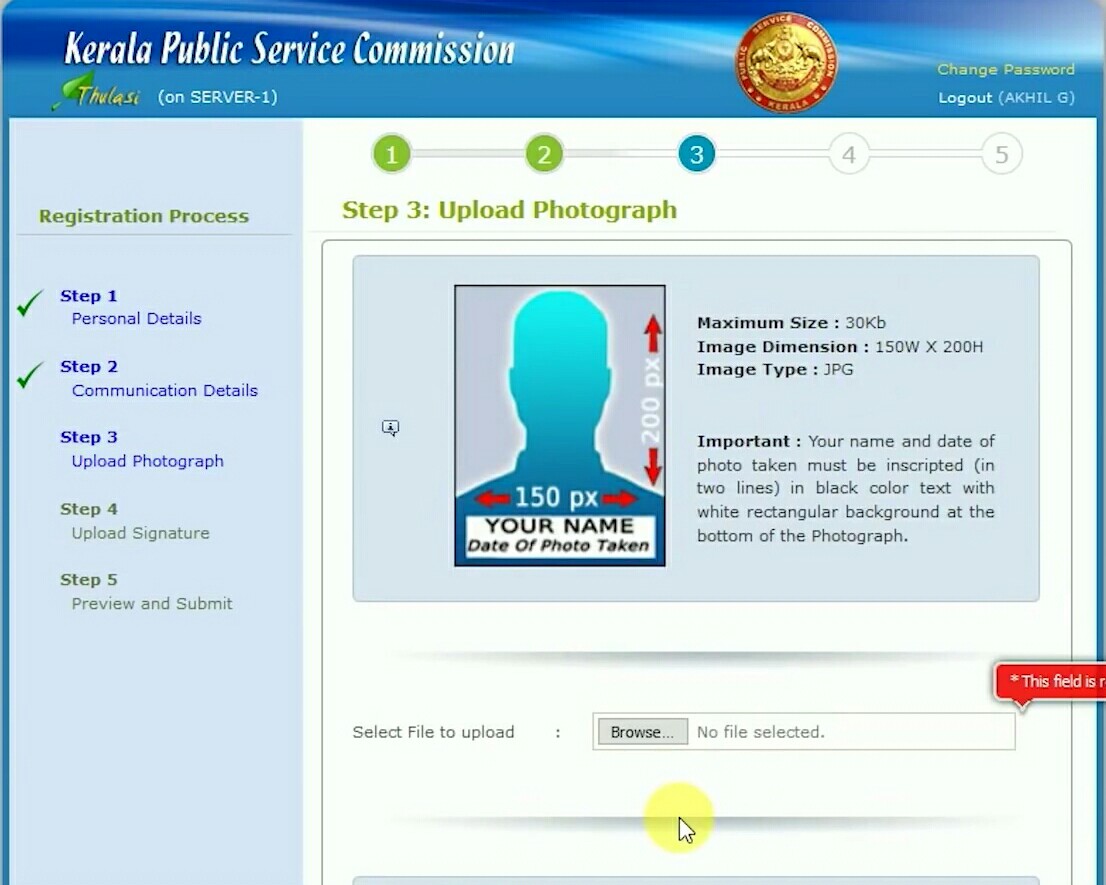Open the Upload Photograph step

click(x=147, y=461)
